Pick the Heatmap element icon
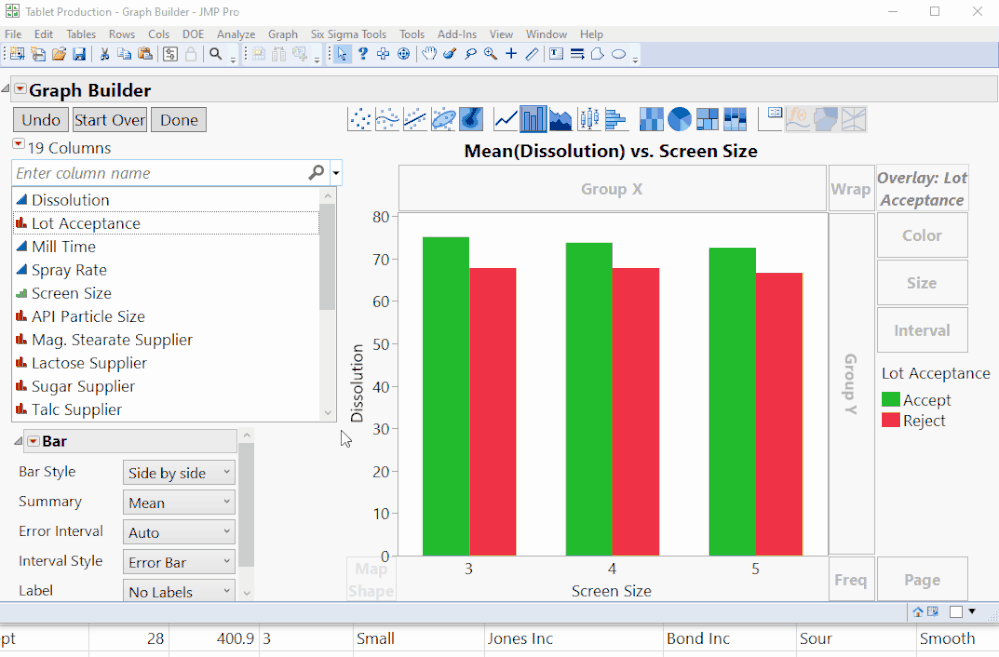 coord(649,119)
